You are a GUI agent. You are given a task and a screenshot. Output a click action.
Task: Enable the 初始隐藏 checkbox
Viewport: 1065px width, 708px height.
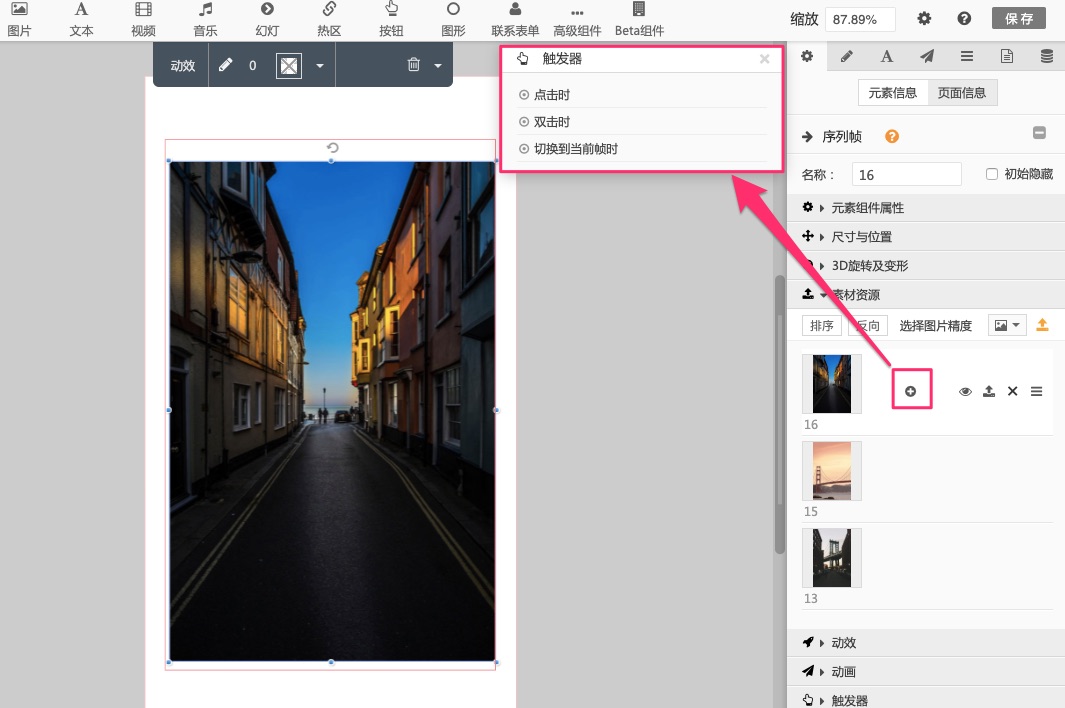[x=992, y=174]
